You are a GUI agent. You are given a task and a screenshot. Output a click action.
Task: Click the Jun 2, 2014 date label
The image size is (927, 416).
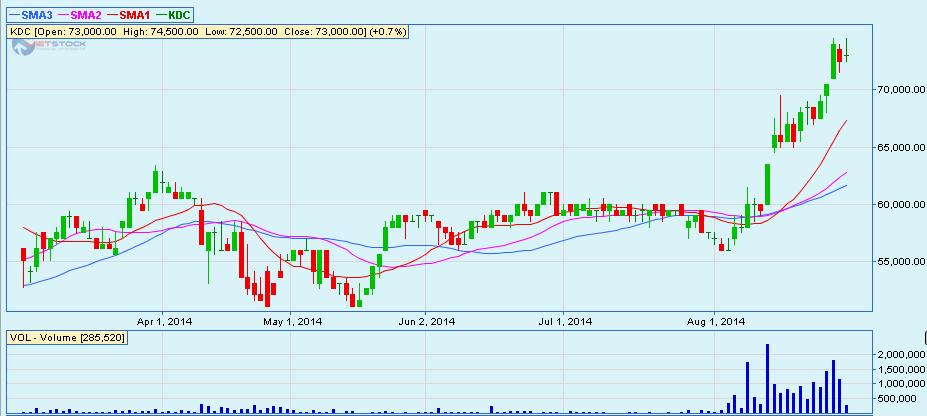coord(427,322)
